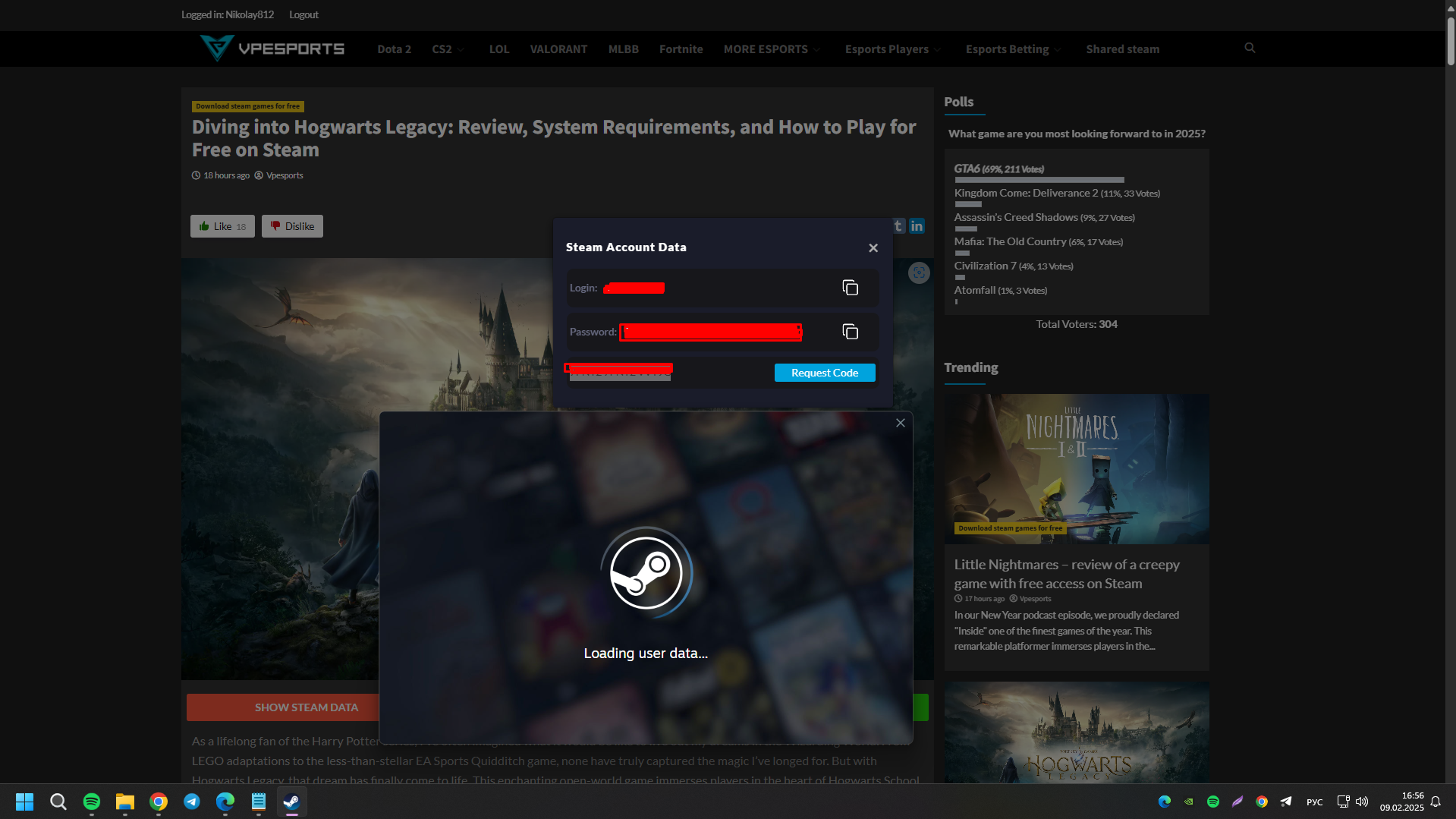The height and width of the screenshot is (819, 1456).
Task: Expand the Esports Betting dropdown
Action: click(x=1014, y=49)
